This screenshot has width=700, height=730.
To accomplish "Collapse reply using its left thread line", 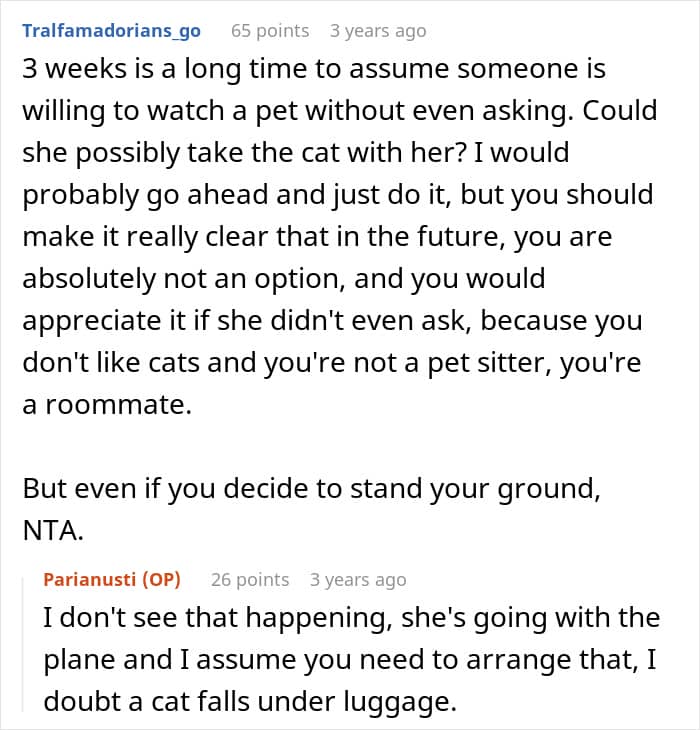I will point(27,640).
